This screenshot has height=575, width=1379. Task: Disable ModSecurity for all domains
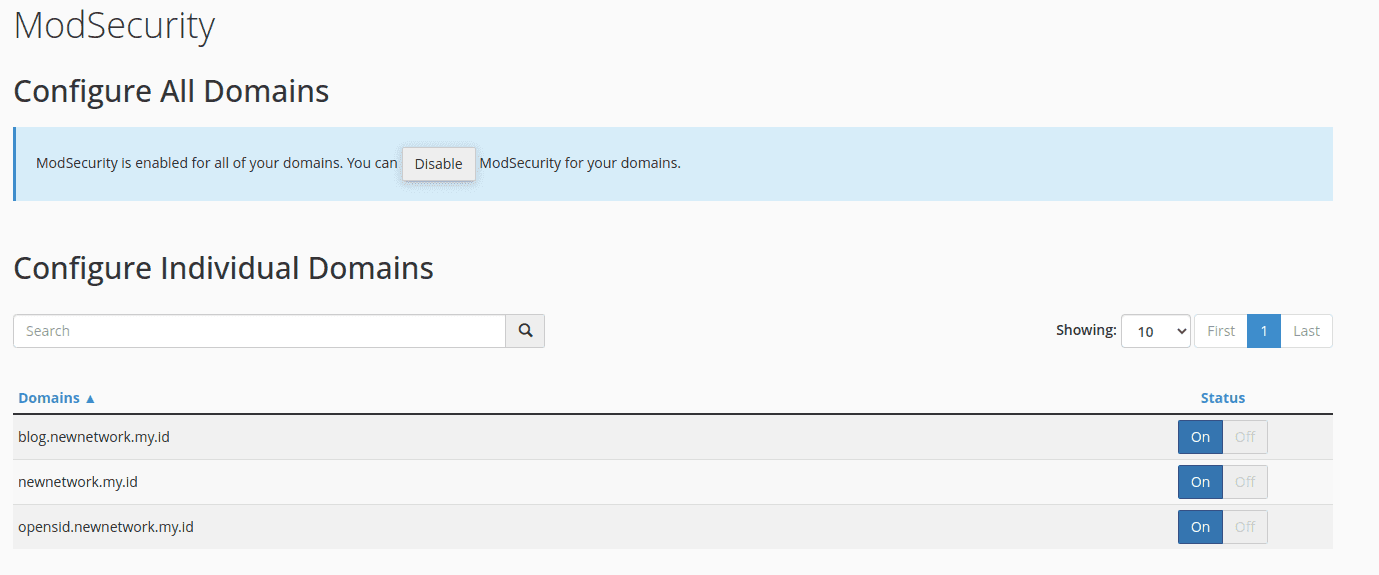pos(439,164)
